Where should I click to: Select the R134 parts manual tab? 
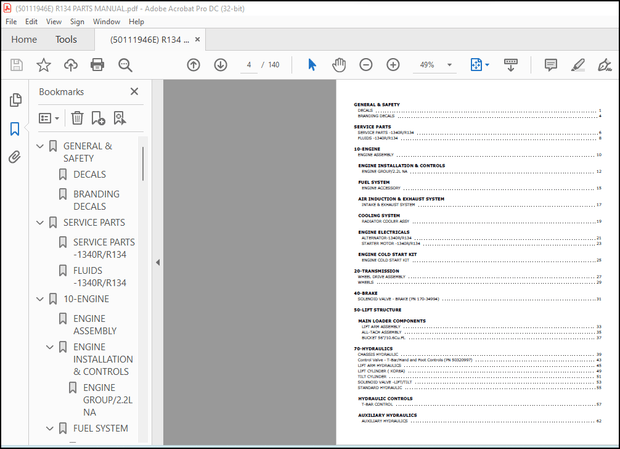tap(150, 40)
